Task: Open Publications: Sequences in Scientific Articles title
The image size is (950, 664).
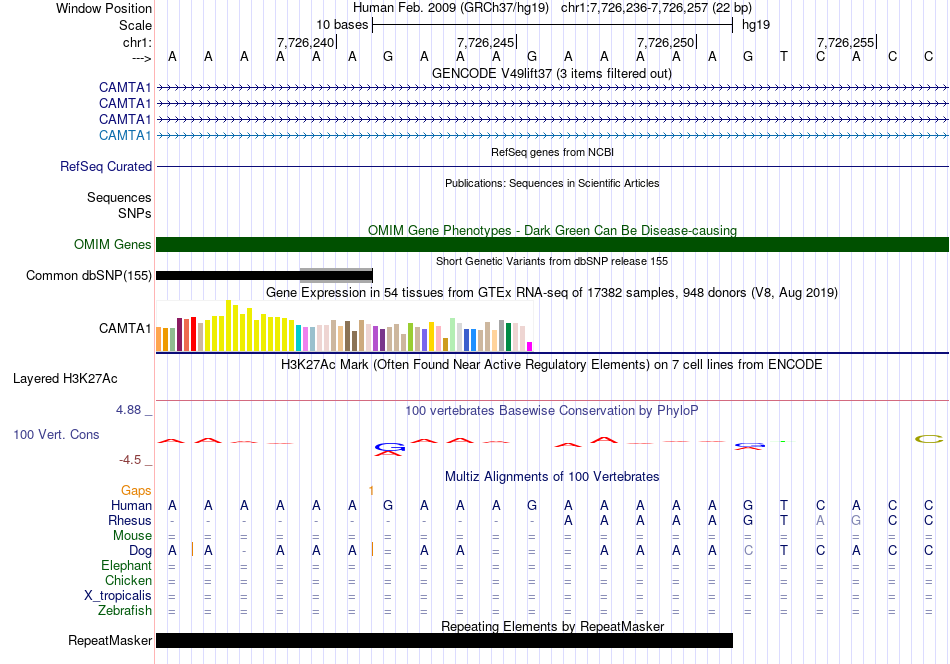Action: 552,183
